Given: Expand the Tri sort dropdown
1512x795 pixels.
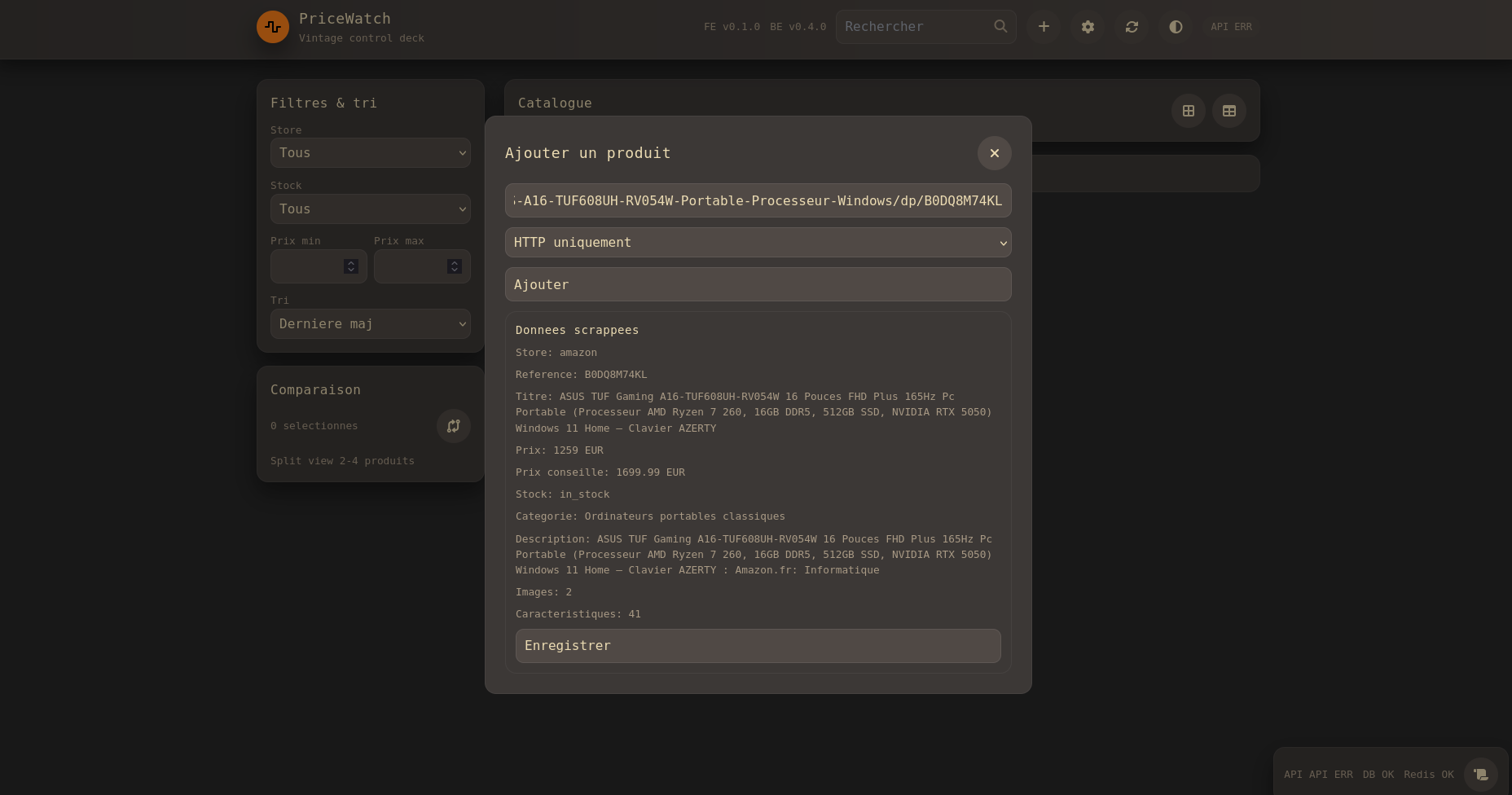Looking at the screenshot, I should 371,324.
